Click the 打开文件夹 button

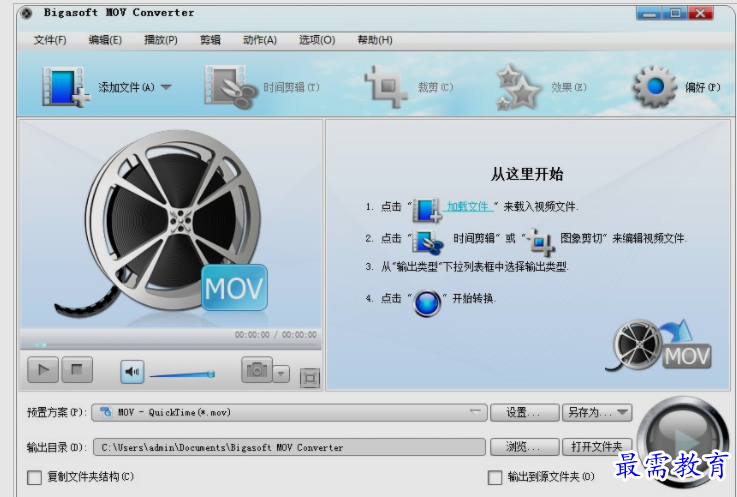[597, 447]
